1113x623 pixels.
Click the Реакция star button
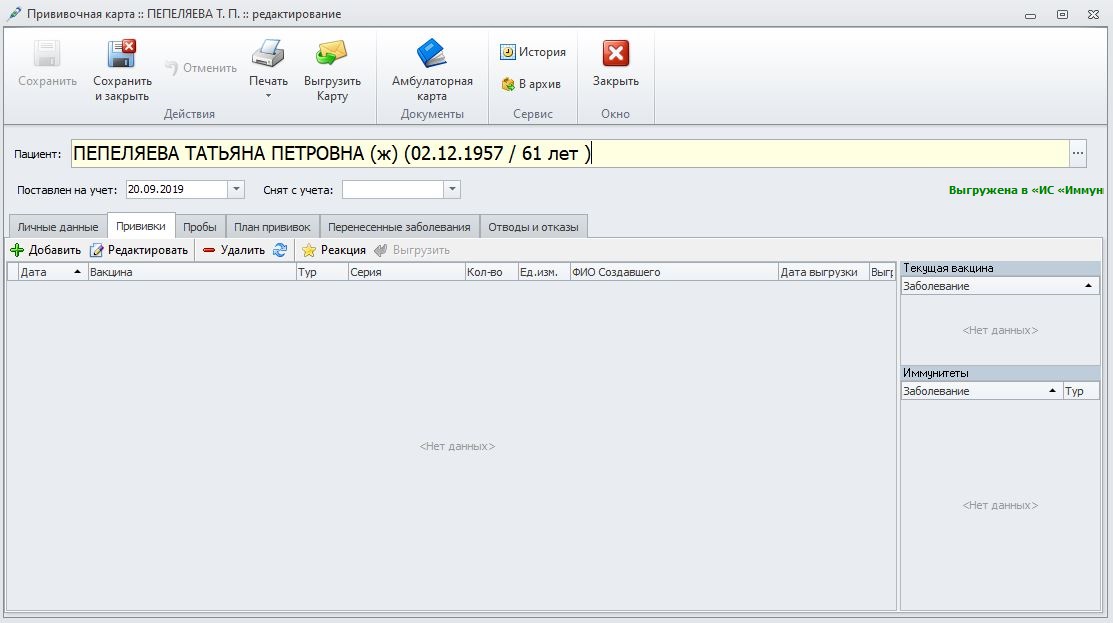pyautogui.click(x=334, y=250)
